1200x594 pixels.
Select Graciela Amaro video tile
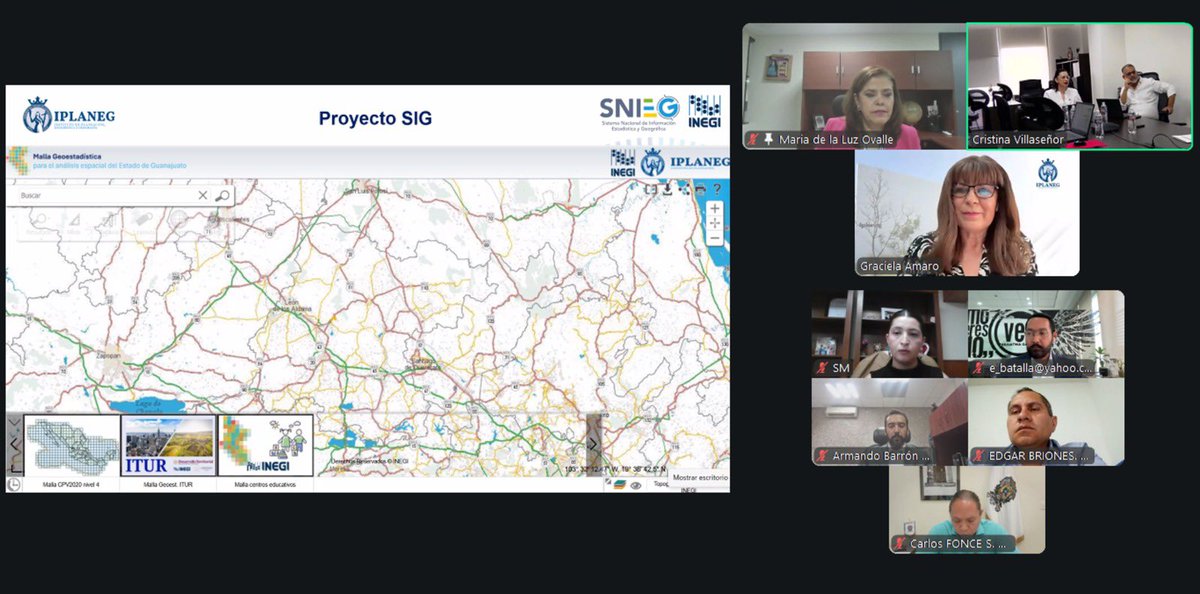tap(967, 213)
